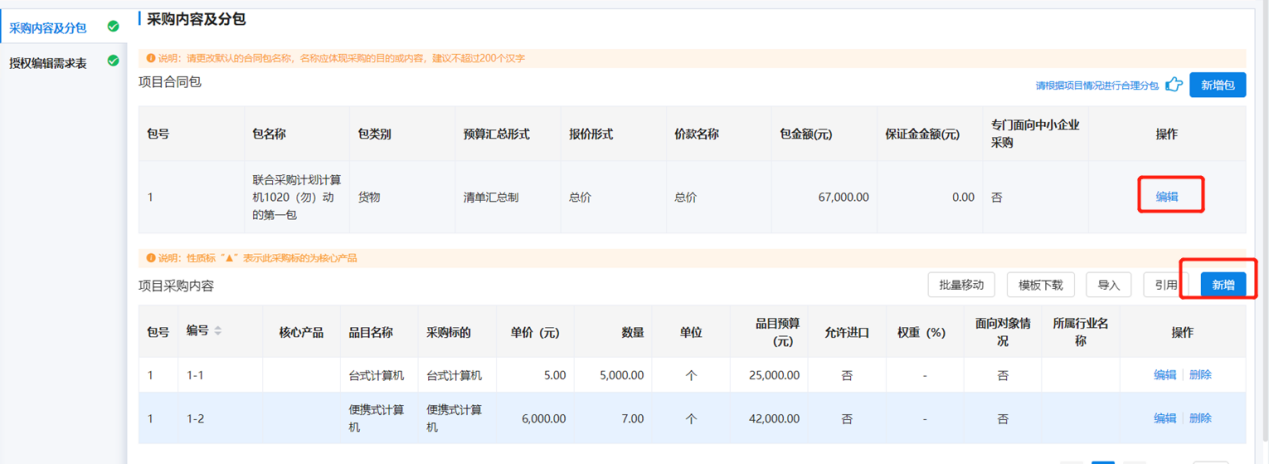1269x464 pixels.
Task: Click the orange info icon above 项目采购内容
Action: point(151,258)
